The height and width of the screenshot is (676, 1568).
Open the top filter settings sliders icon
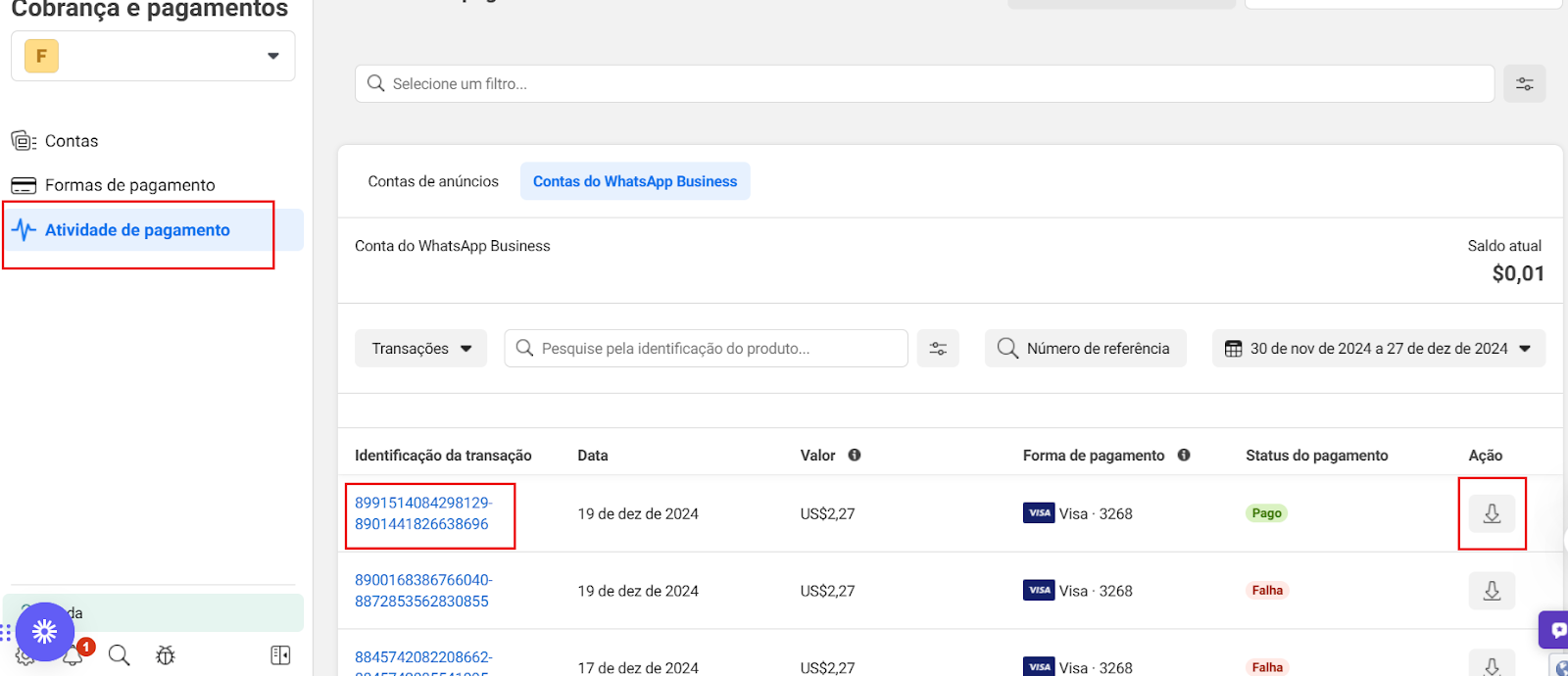1524,84
